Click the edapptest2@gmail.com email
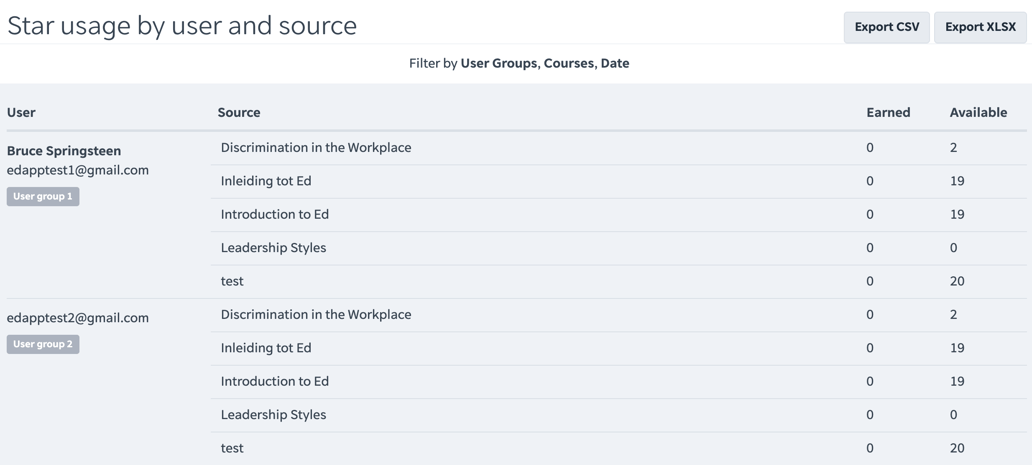 pos(78,318)
